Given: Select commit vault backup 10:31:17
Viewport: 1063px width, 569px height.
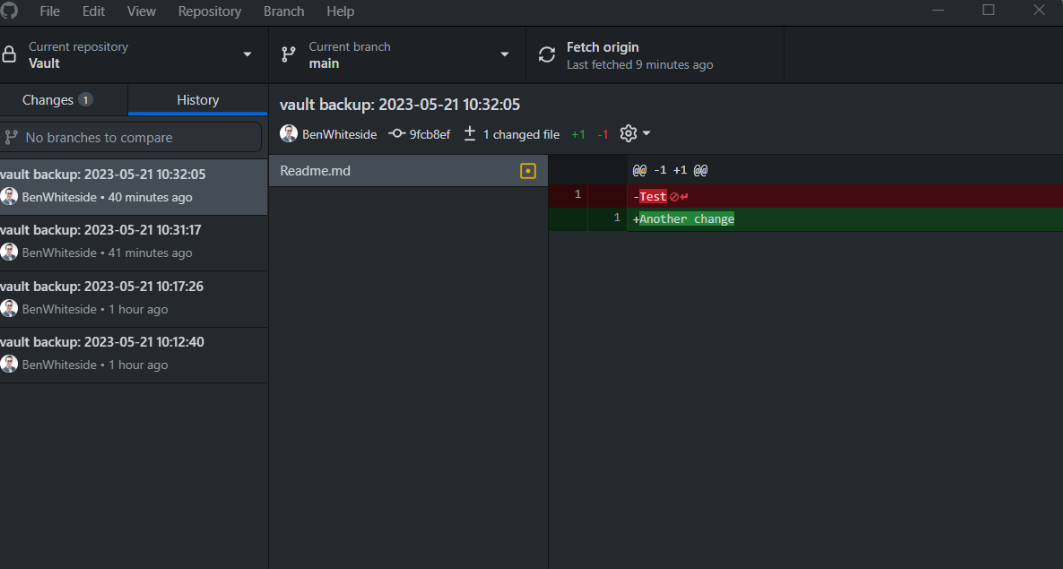Looking at the screenshot, I should click(134, 243).
